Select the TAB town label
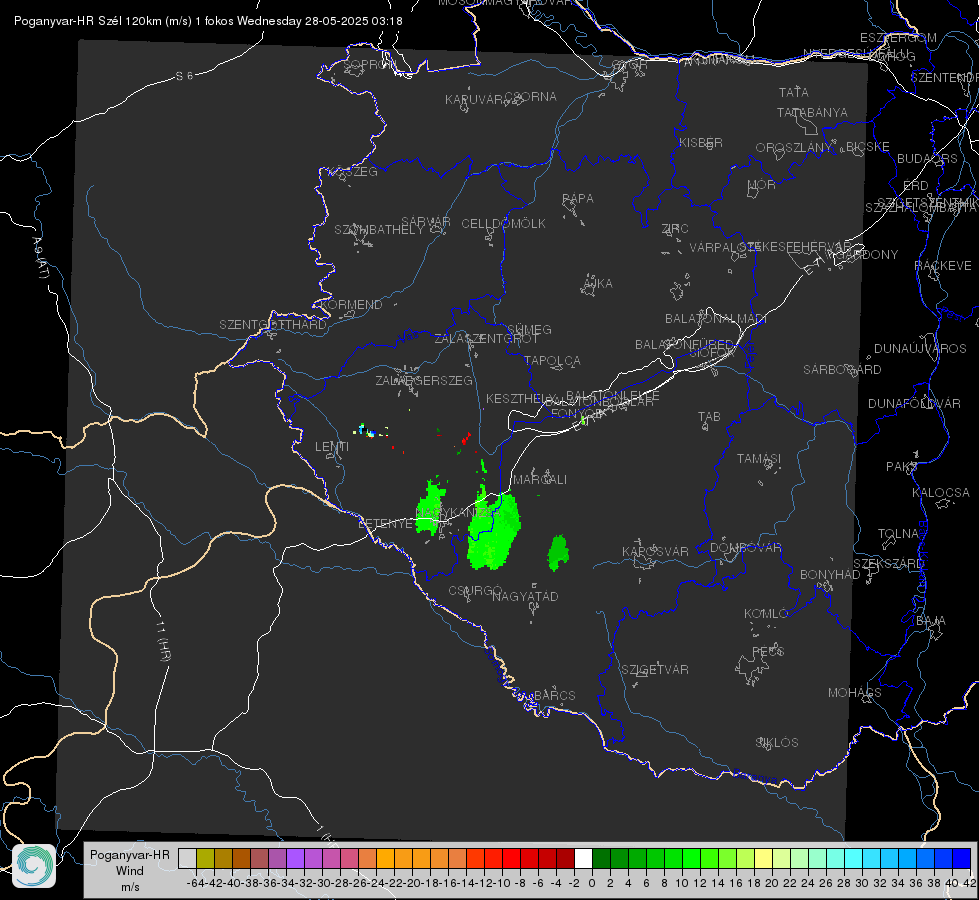The height and width of the screenshot is (900, 979). tap(709, 417)
